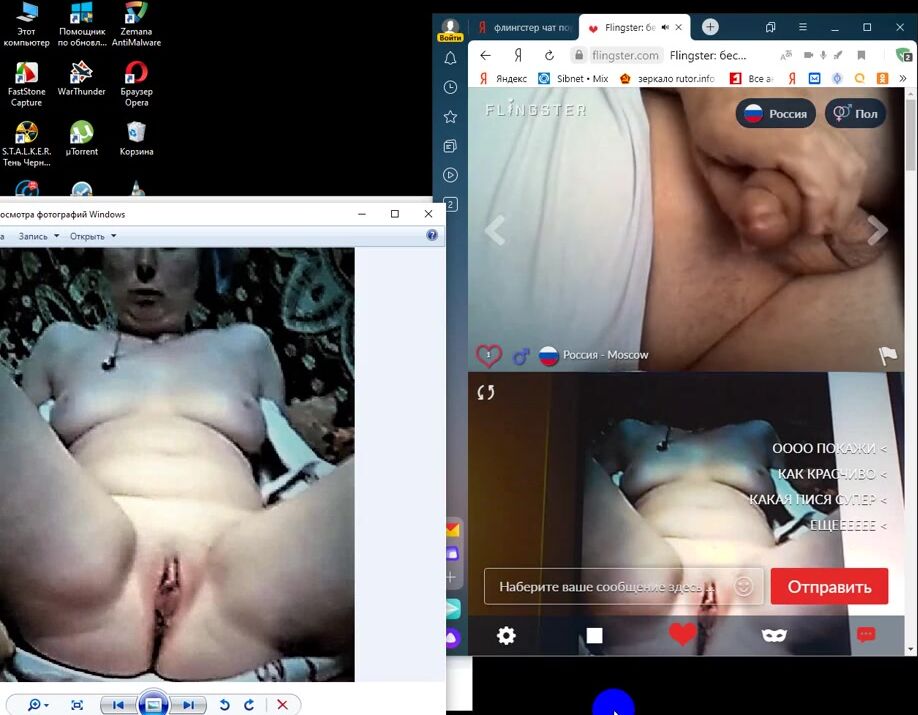Go to next photo in viewer

coord(187,705)
